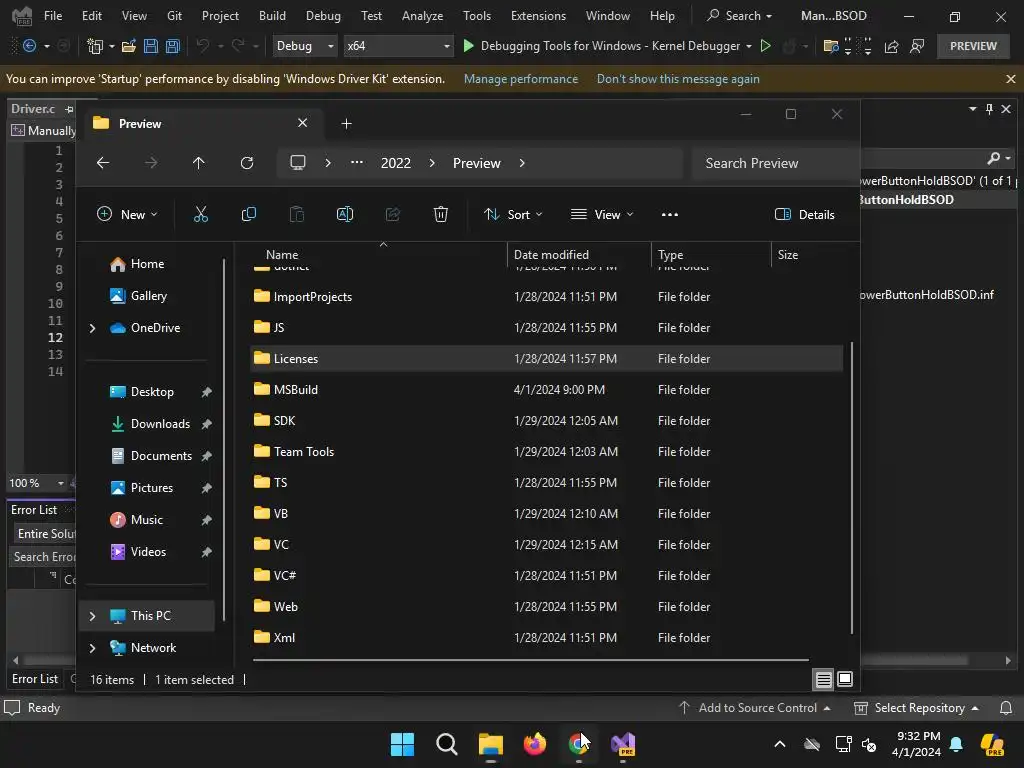The image size is (1024, 768).
Task: Open the Debug configuration dropdown
Action: tap(305, 46)
